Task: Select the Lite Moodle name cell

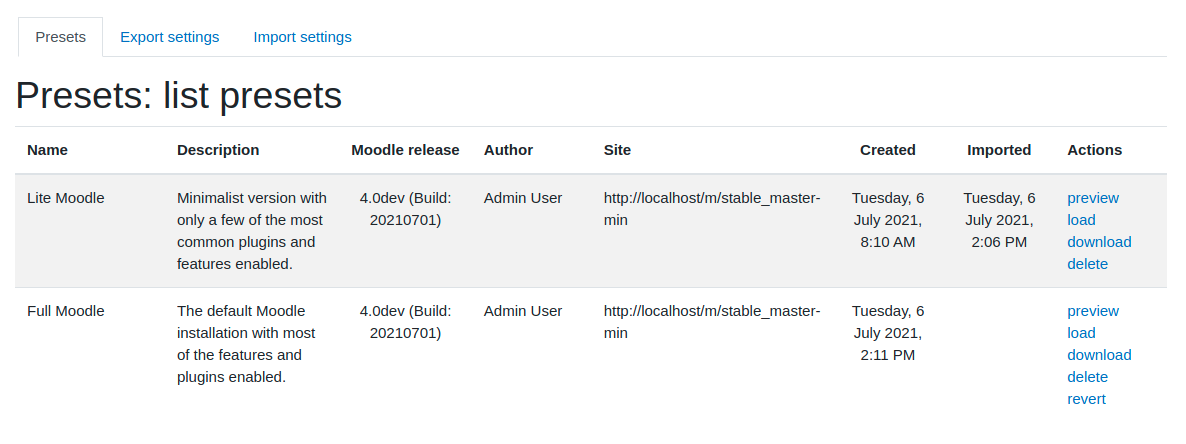Action: 66,198
